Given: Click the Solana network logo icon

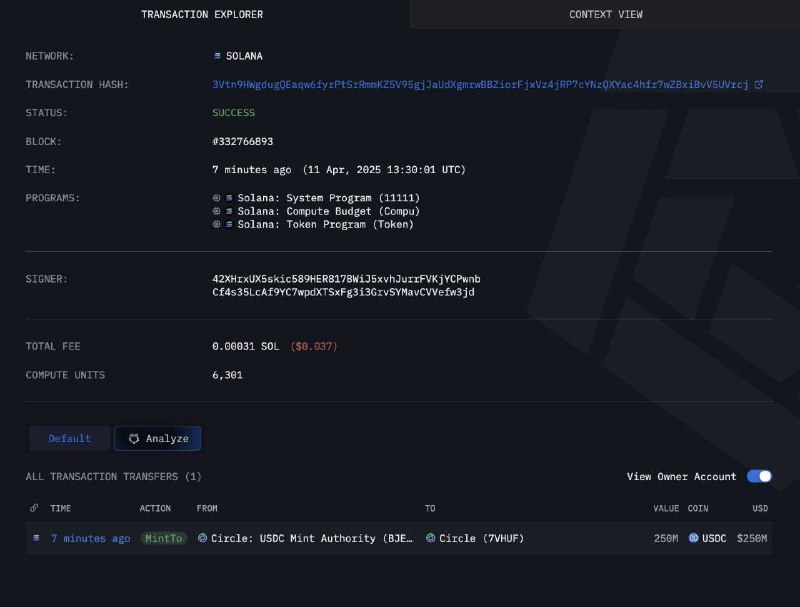Looking at the screenshot, I should [217, 56].
